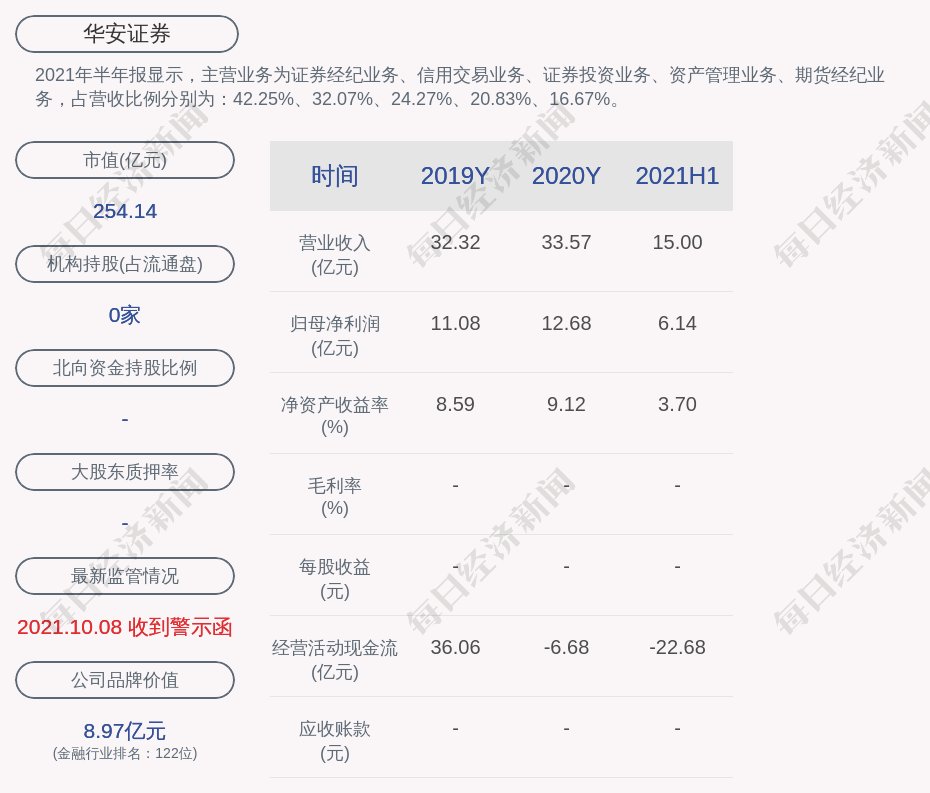The height and width of the screenshot is (793, 930).
Task: Select the 机构持股(占流通盘) pill
Action: 125,264
